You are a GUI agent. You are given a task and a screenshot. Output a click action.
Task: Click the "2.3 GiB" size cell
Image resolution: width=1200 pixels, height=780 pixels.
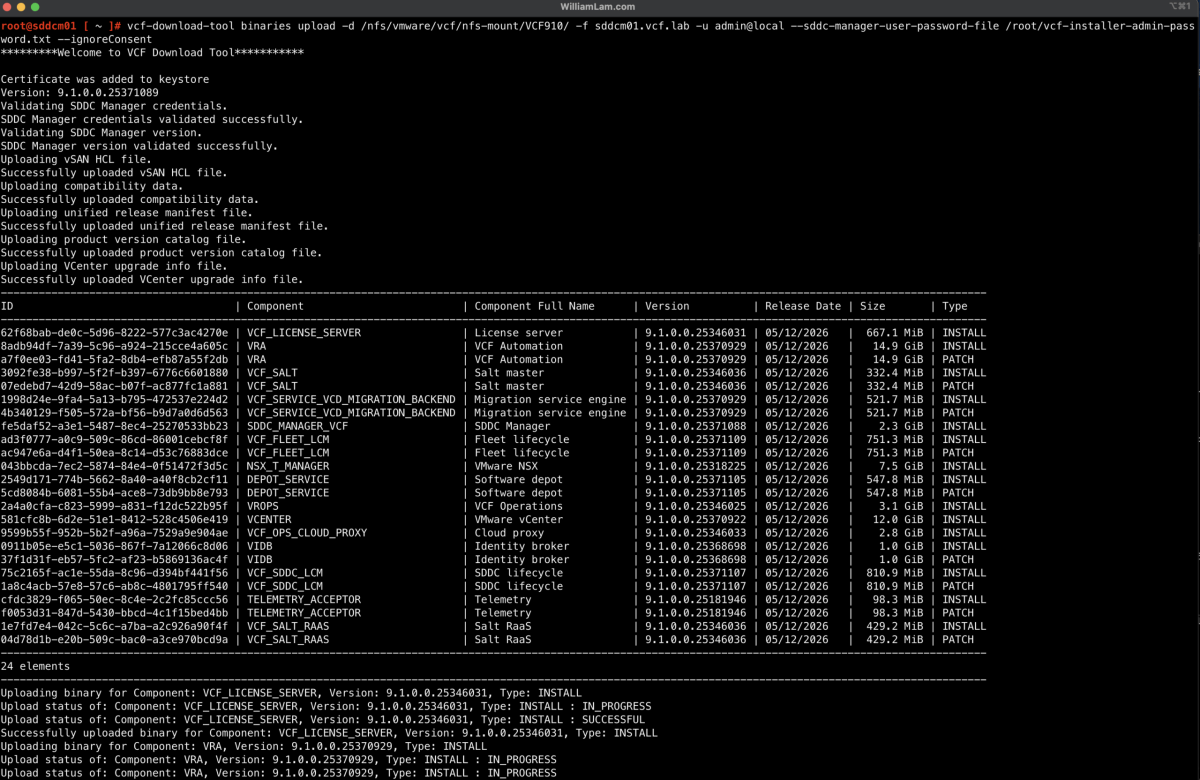(901, 426)
